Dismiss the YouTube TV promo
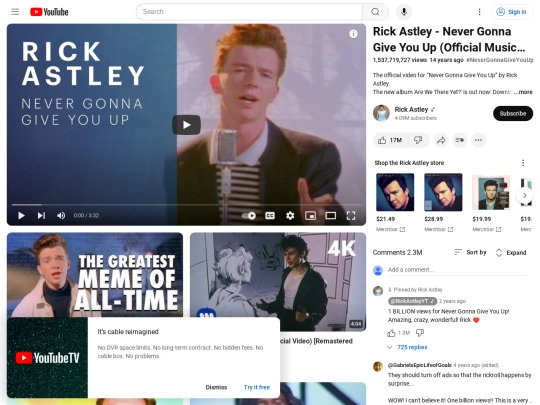Image resolution: width=540 pixels, height=405 pixels. click(216, 387)
